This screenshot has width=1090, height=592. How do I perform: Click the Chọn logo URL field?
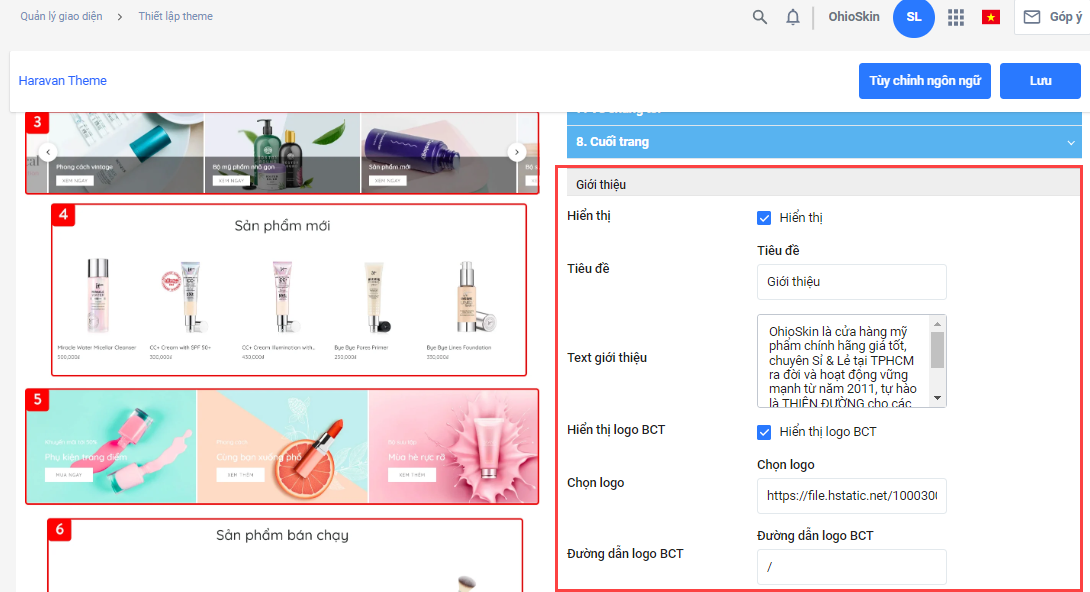[851, 496]
